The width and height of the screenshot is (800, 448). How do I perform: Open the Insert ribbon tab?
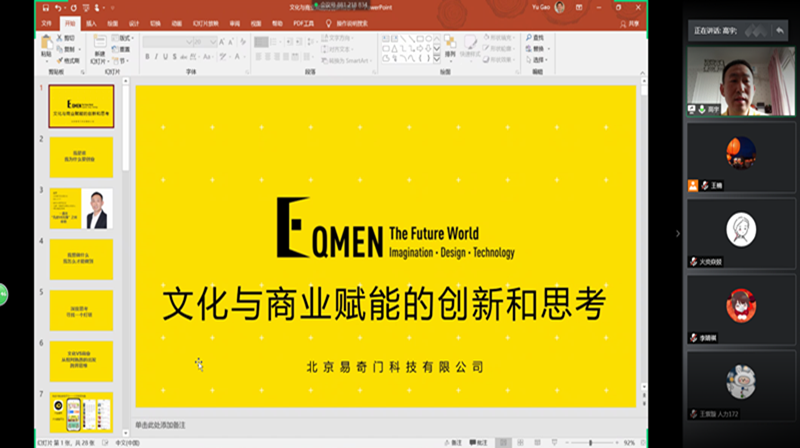pos(92,22)
